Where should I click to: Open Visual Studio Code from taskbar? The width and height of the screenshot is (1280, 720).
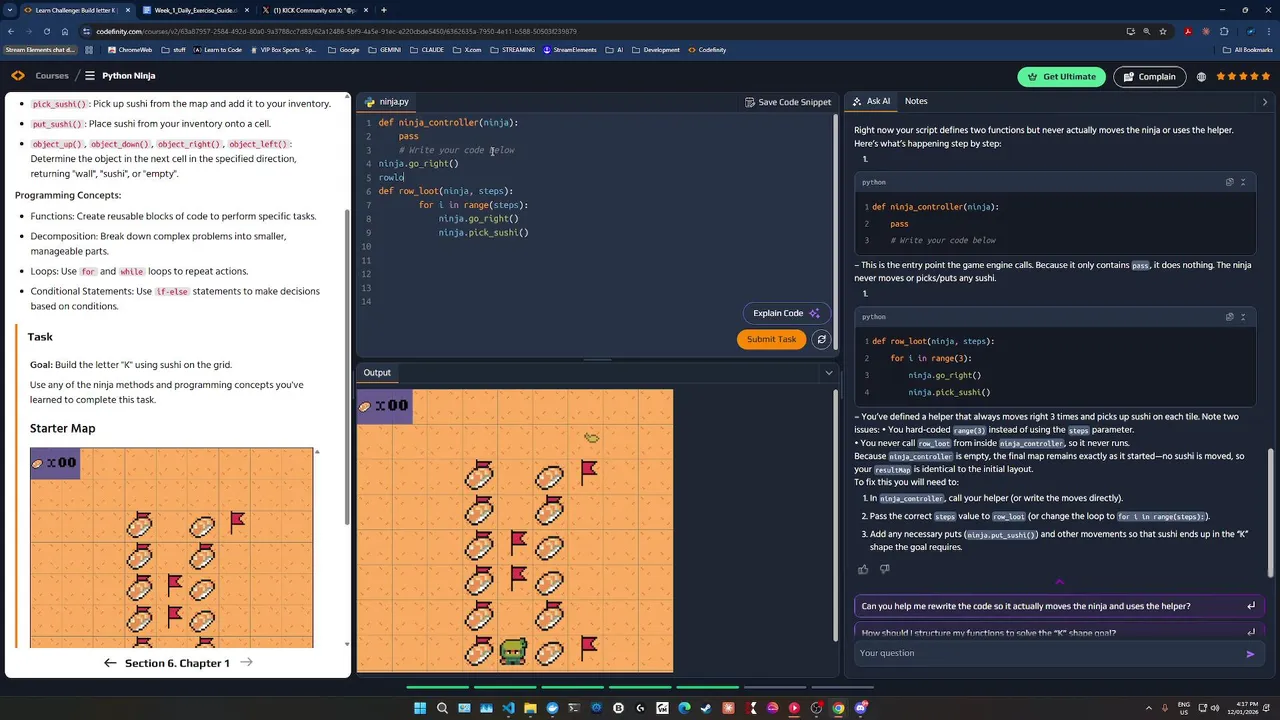tap(508, 708)
